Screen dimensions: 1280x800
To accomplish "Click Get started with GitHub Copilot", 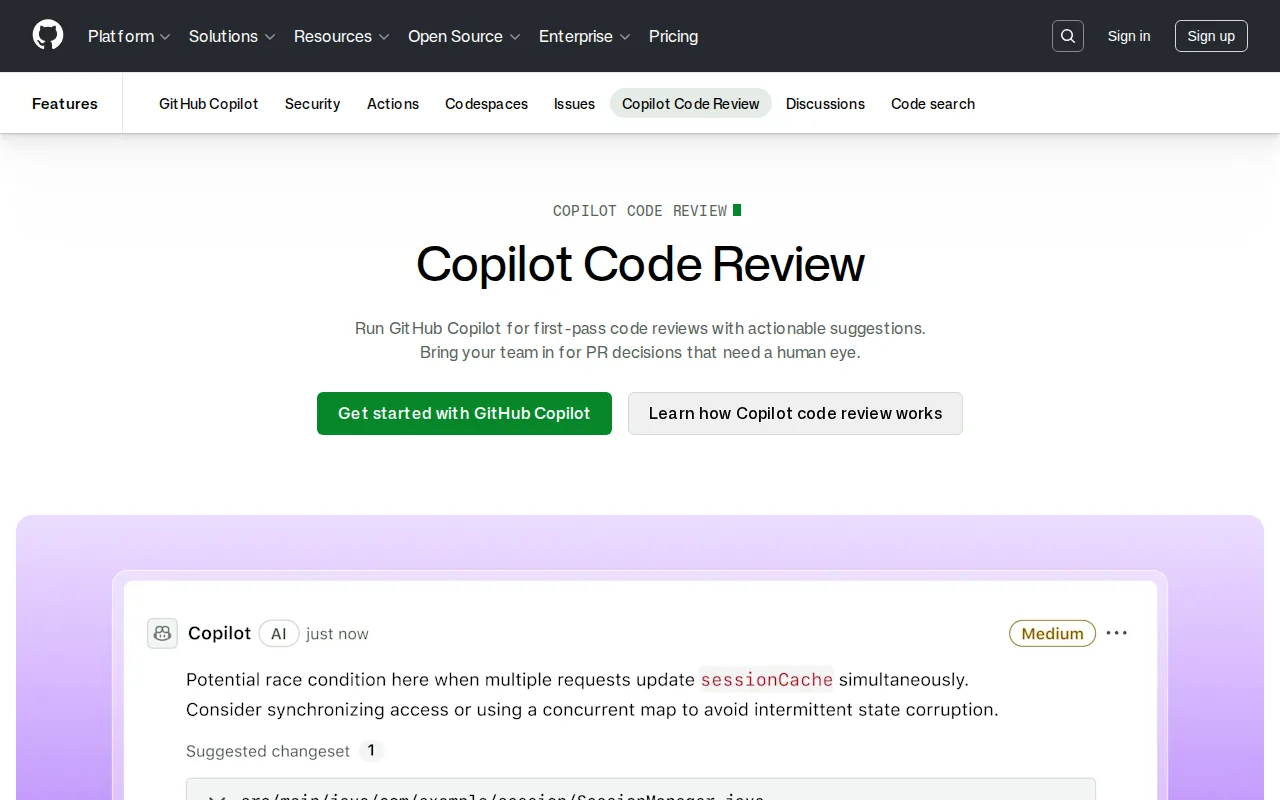I will pyautogui.click(x=464, y=413).
